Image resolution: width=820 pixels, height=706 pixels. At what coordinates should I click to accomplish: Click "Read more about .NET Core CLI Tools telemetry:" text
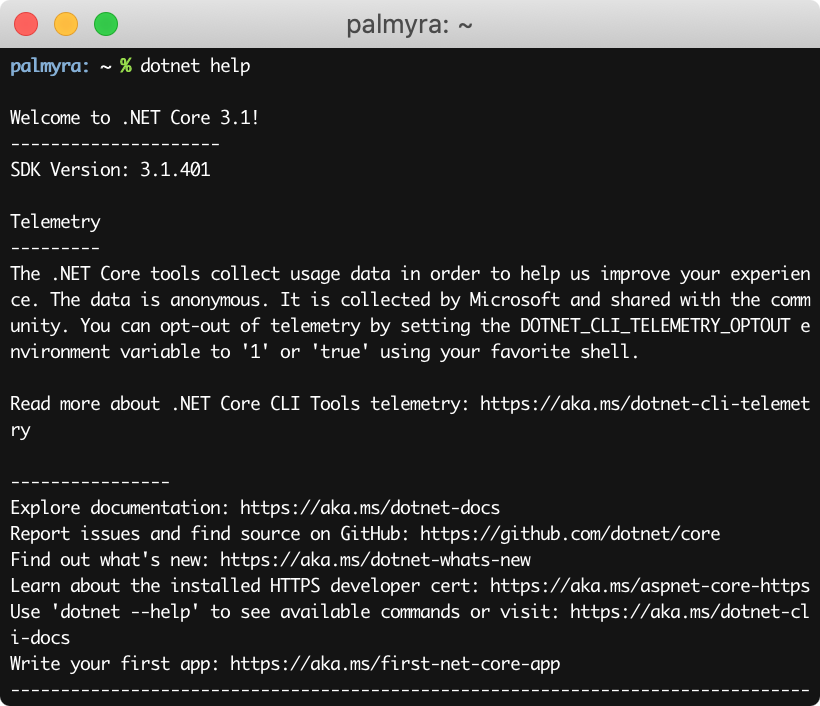[240, 404]
